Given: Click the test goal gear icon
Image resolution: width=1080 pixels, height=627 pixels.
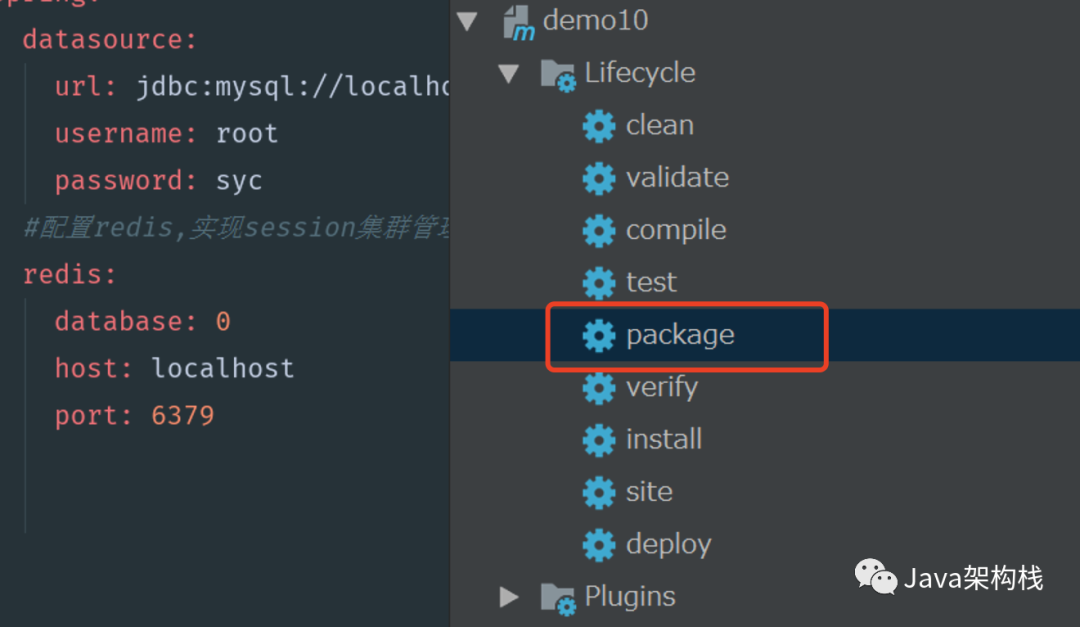Looking at the screenshot, I should coord(598,283).
